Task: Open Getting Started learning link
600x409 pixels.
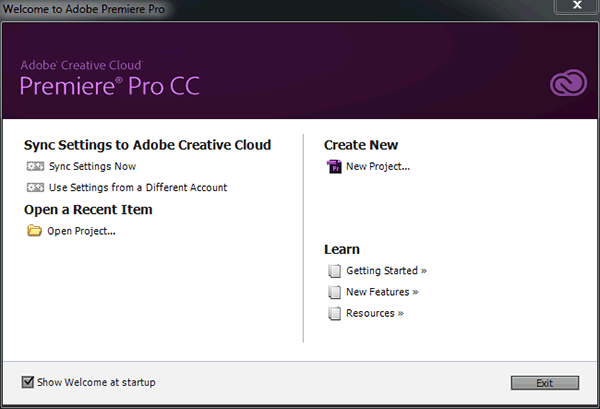Action: [x=386, y=271]
